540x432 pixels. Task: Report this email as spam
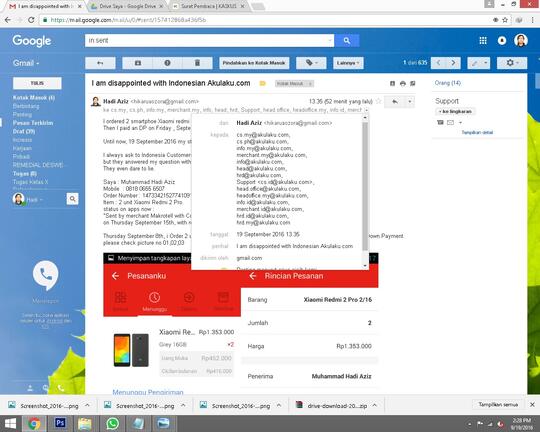pos(167,63)
